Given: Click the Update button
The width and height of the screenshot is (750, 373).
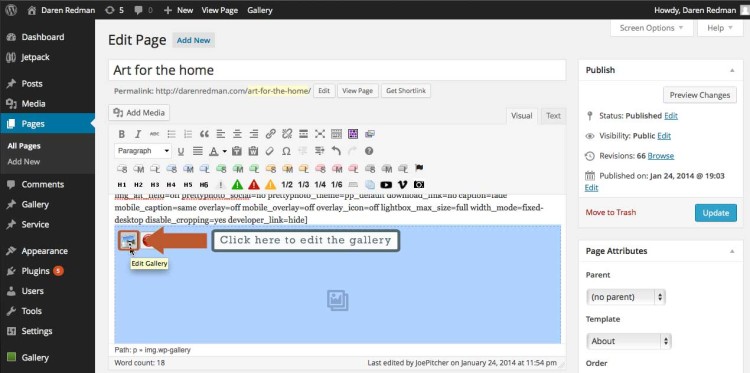Looking at the screenshot, I should (716, 213).
